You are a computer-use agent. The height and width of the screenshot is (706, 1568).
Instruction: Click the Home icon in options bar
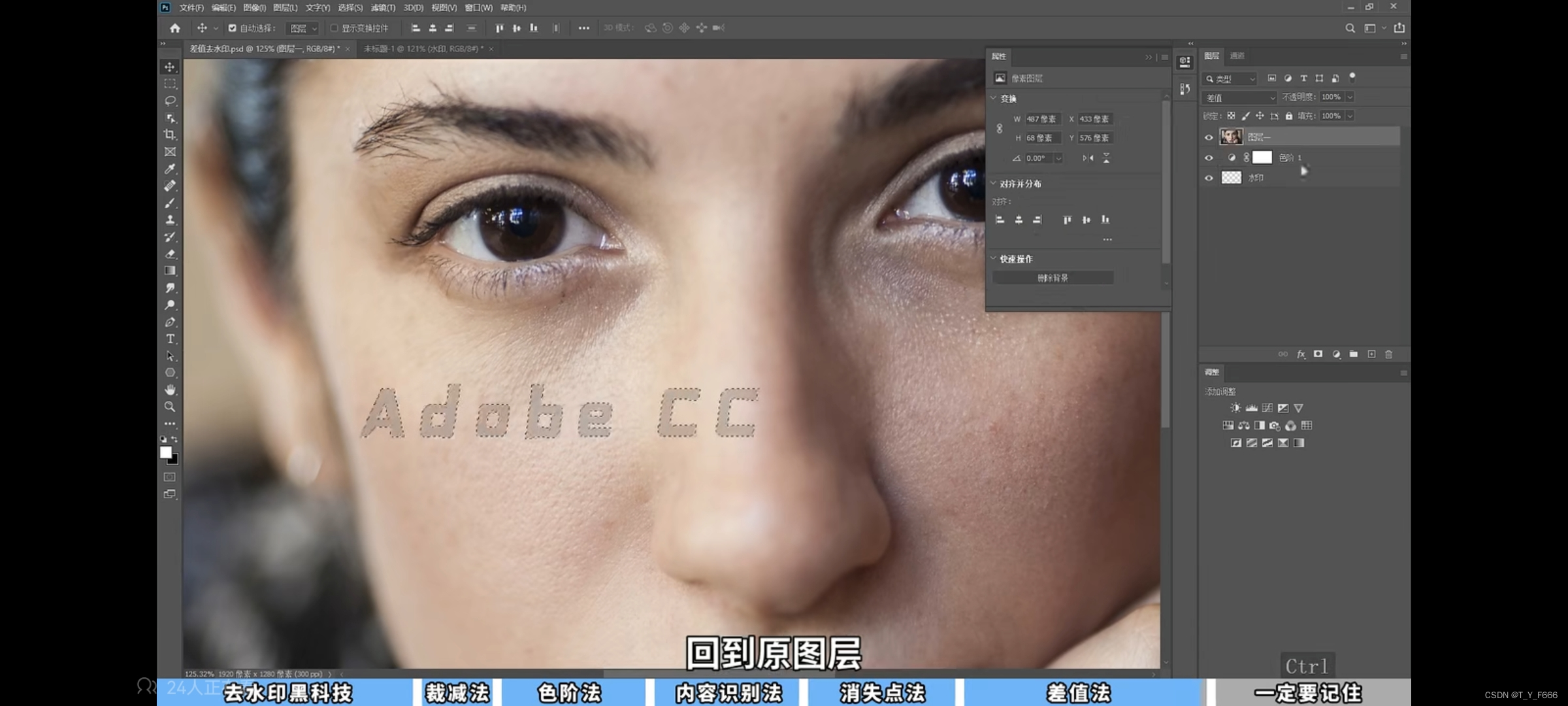pyautogui.click(x=175, y=28)
